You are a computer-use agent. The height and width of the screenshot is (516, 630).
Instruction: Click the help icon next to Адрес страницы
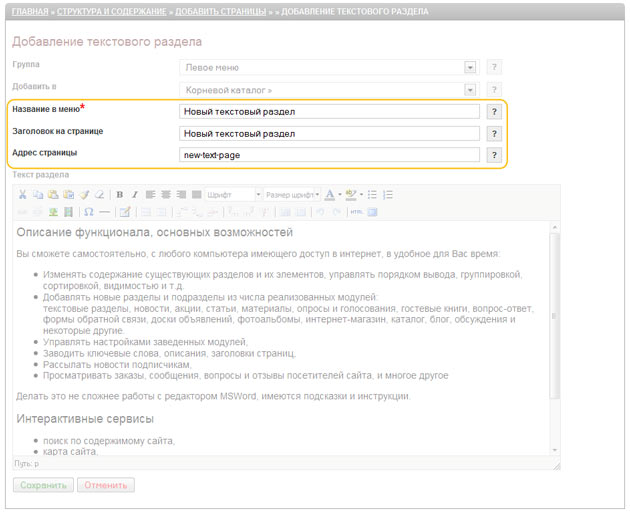click(x=493, y=155)
